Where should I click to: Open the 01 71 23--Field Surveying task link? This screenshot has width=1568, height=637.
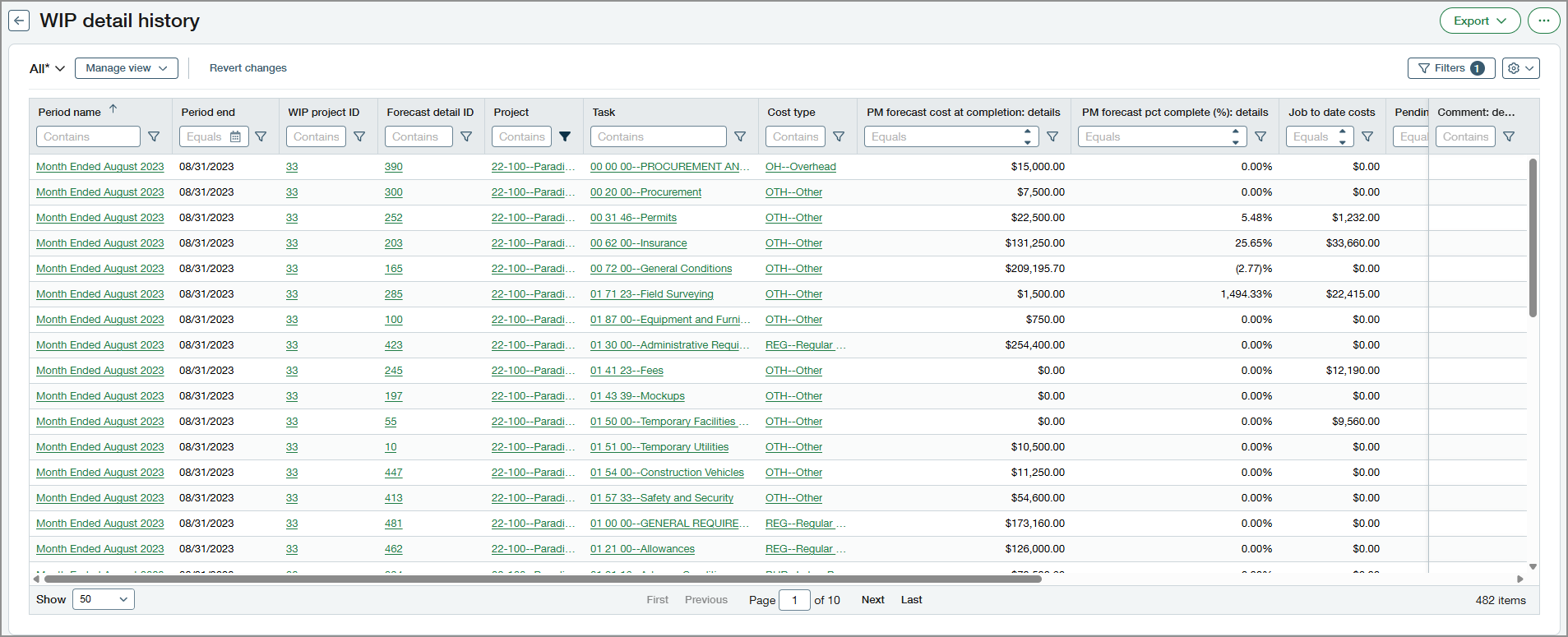(x=651, y=294)
